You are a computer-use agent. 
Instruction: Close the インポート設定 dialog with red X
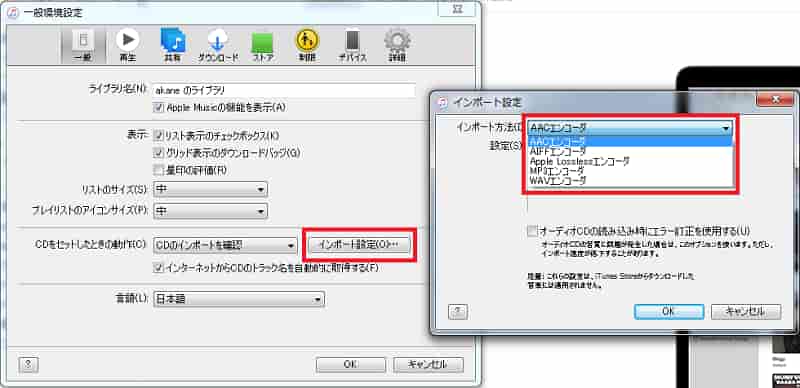click(775, 99)
